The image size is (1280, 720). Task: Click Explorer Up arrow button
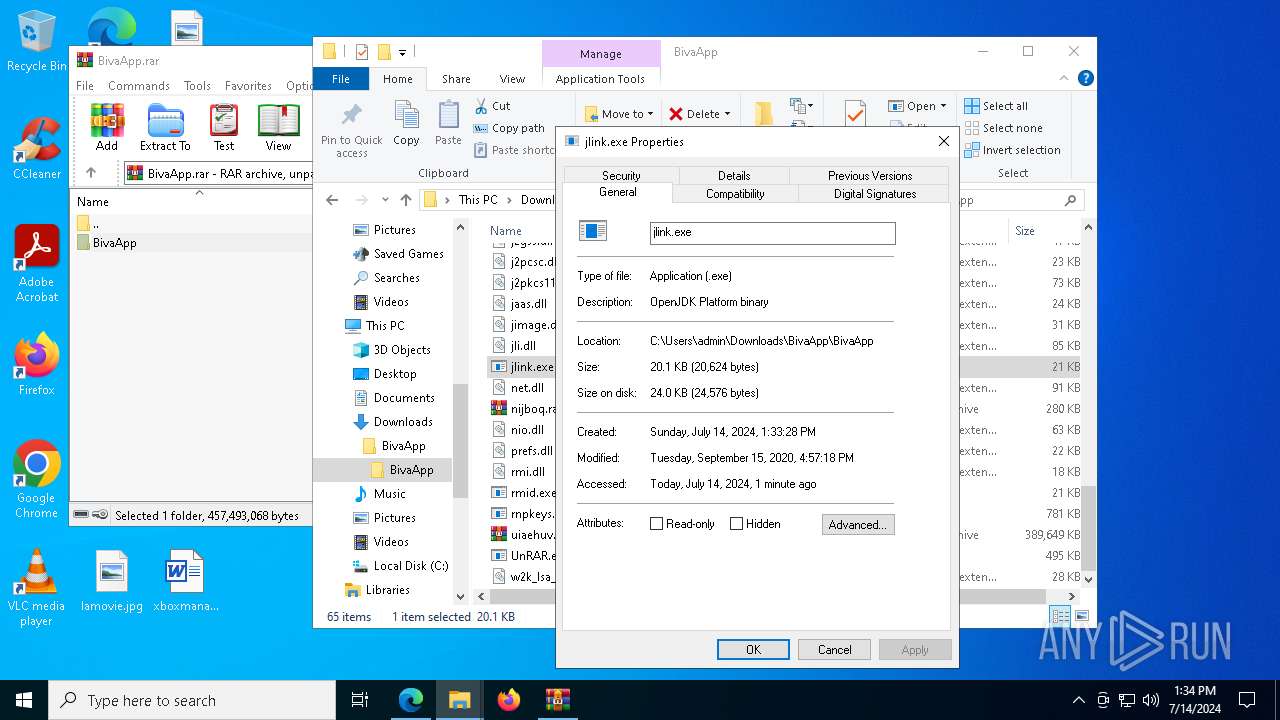coord(405,200)
